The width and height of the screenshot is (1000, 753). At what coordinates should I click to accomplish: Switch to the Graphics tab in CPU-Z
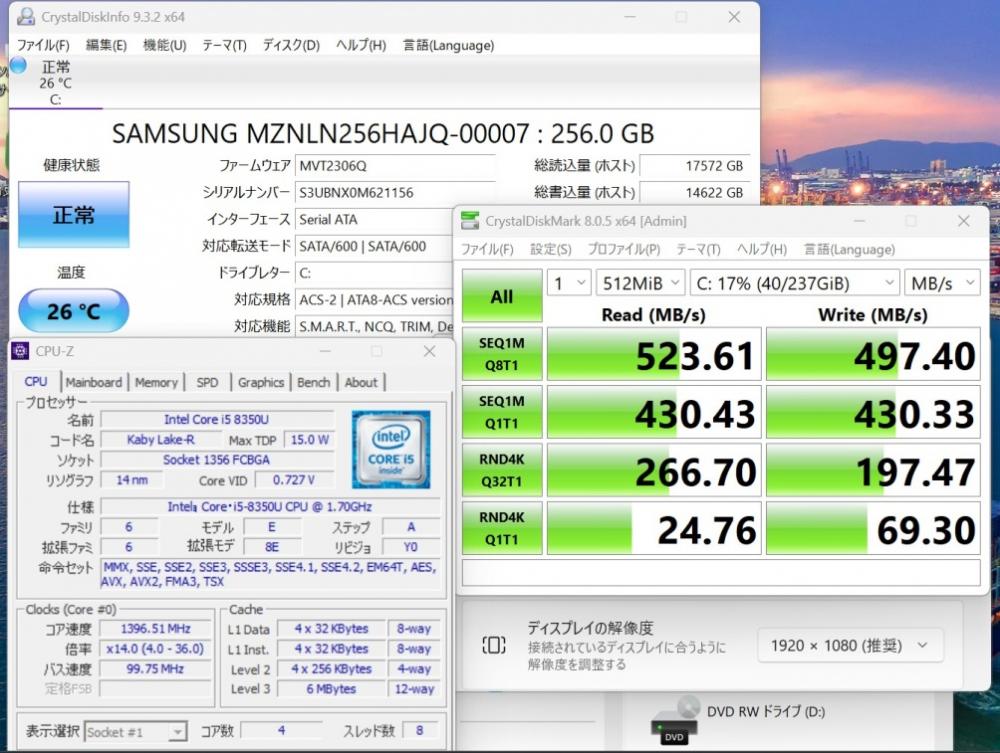point(261,382)
